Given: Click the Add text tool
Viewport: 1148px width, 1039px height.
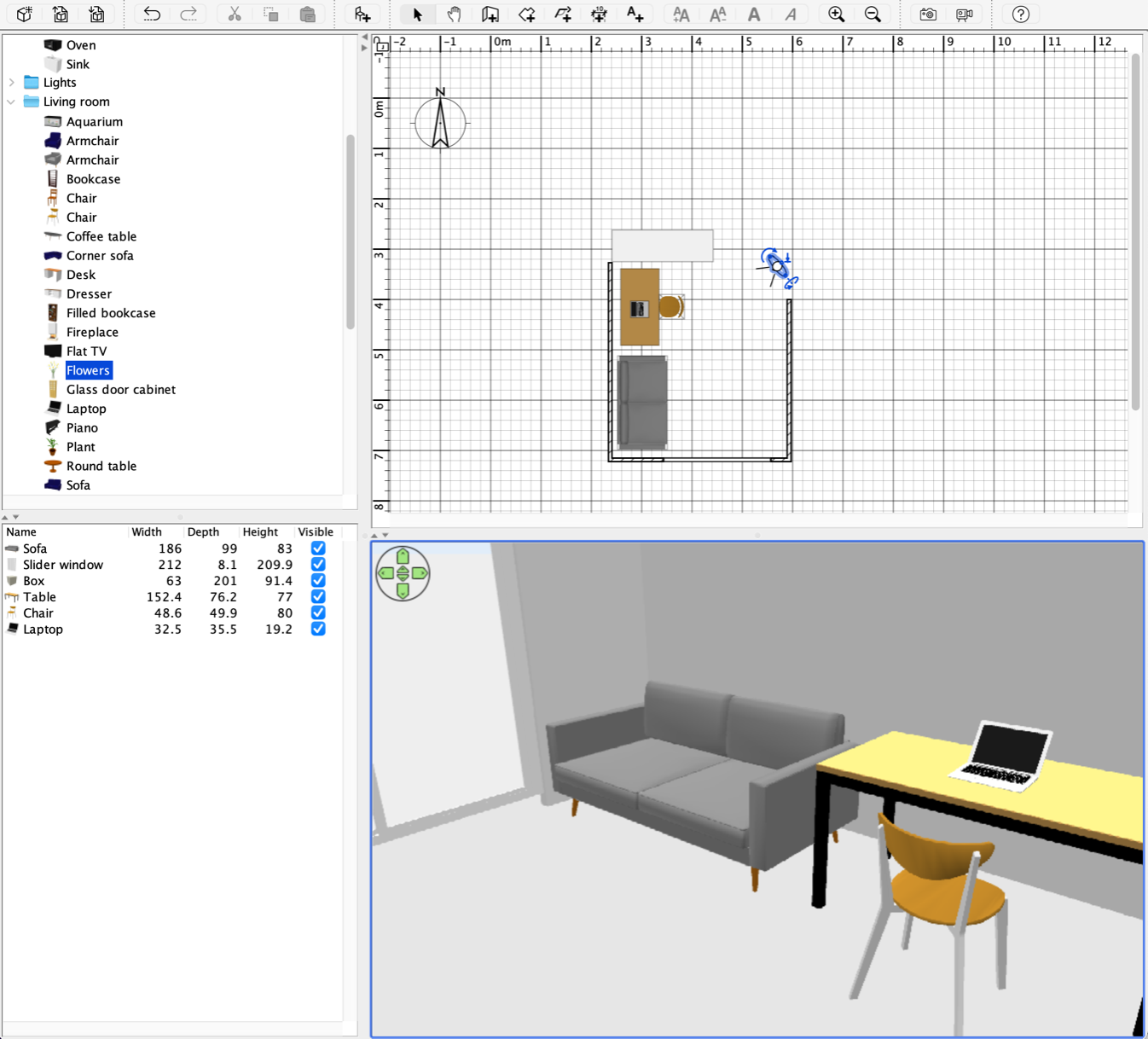Looking at the screenshot, I should pos(635,15).
